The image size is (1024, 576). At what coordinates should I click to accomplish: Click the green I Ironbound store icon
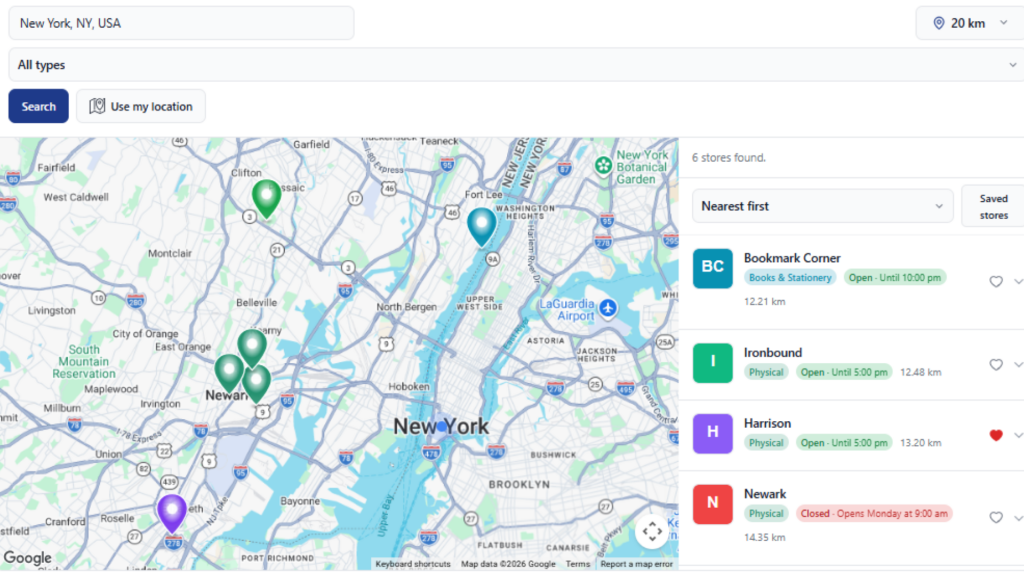pos(712,363)
